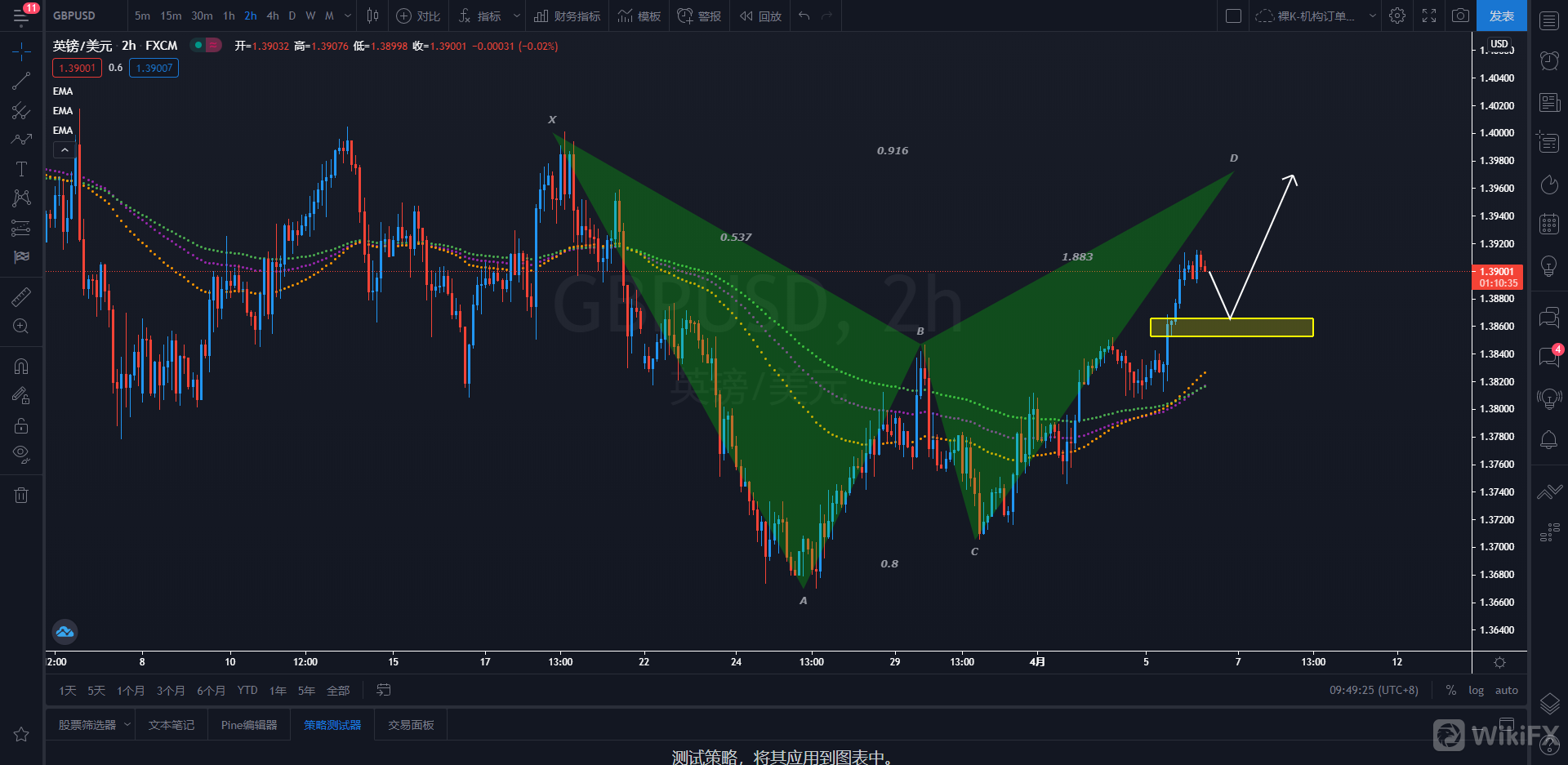The width and height of the screenshot is (1568, 765).
Task: Collapse the EMA indicator legend
Action: [x=65, y=150]
